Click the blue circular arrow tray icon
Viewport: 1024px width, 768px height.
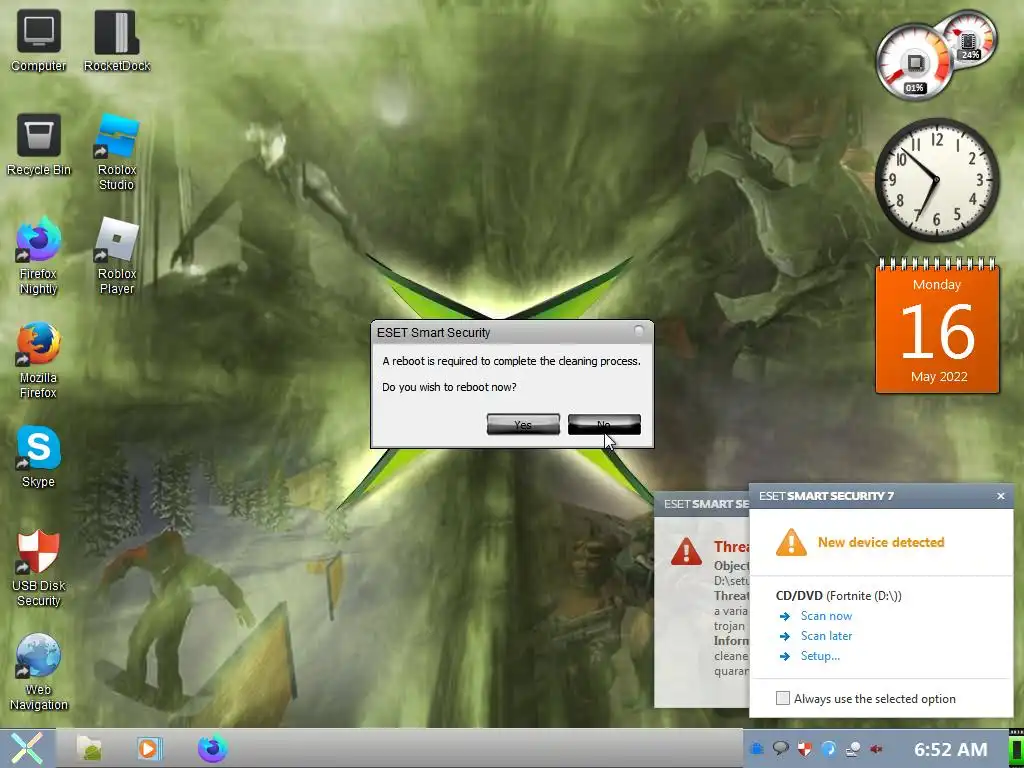tap(828, 749)
